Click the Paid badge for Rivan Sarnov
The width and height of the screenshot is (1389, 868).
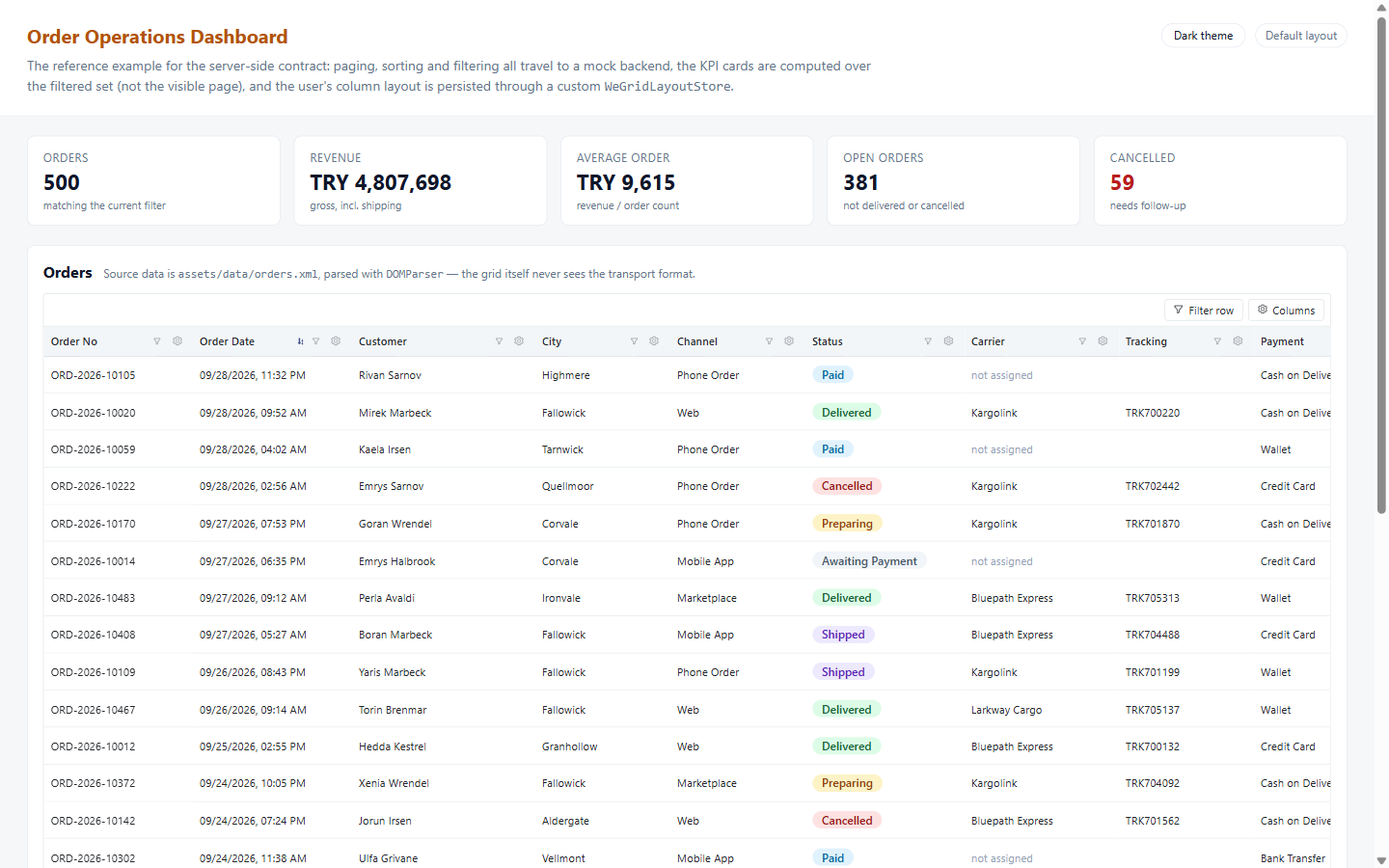tap(832, 375)
